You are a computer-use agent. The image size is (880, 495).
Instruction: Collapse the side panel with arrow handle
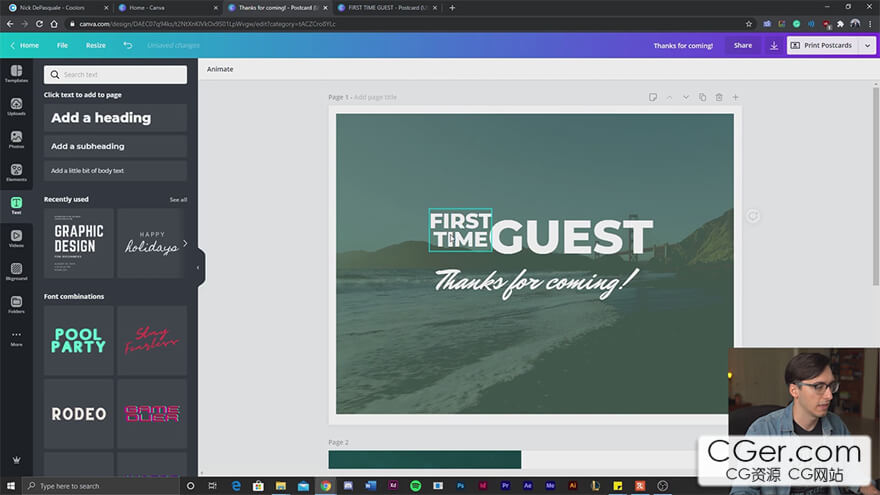[x=198, y=267]
